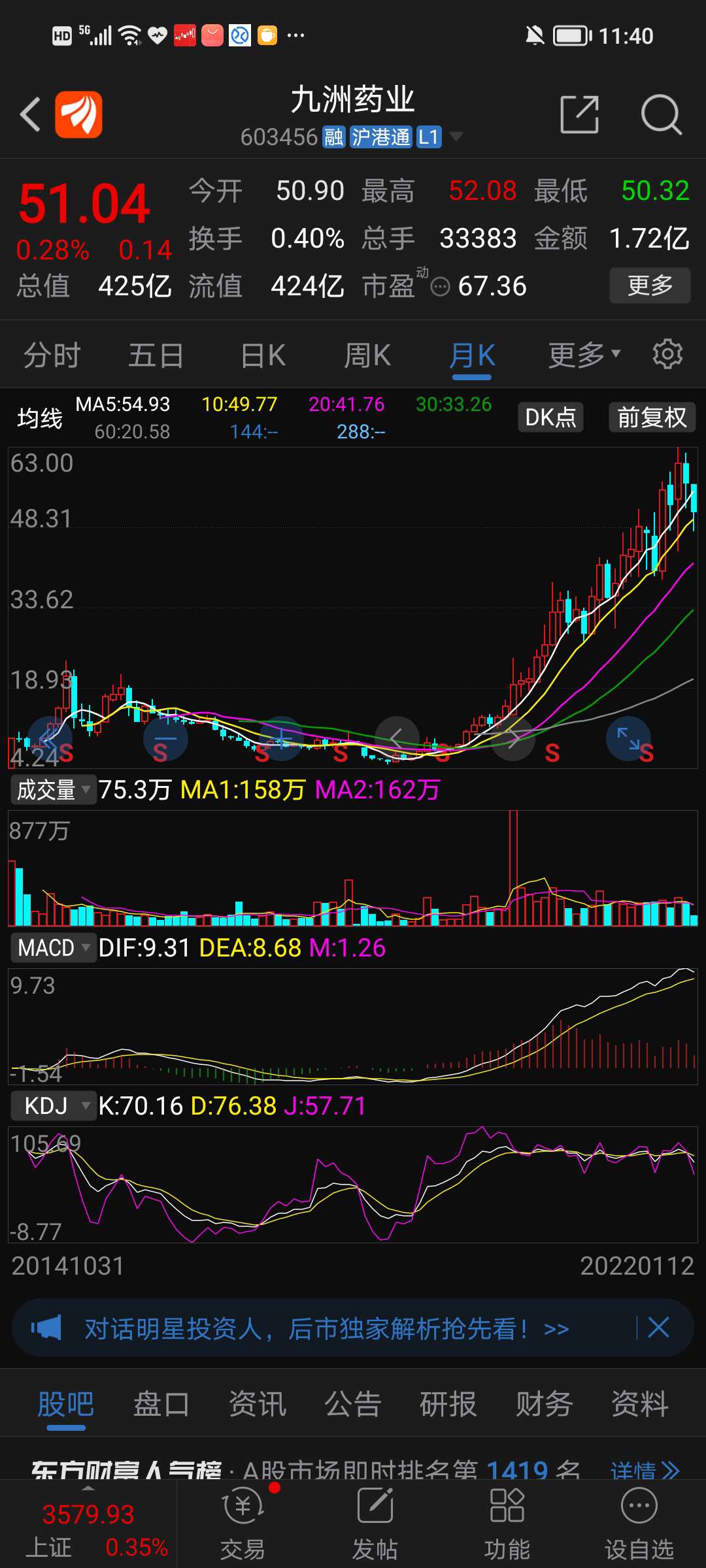
Task: Tap the 更多 quote details button
Action: pyautogui.click(x=650, y=286)
